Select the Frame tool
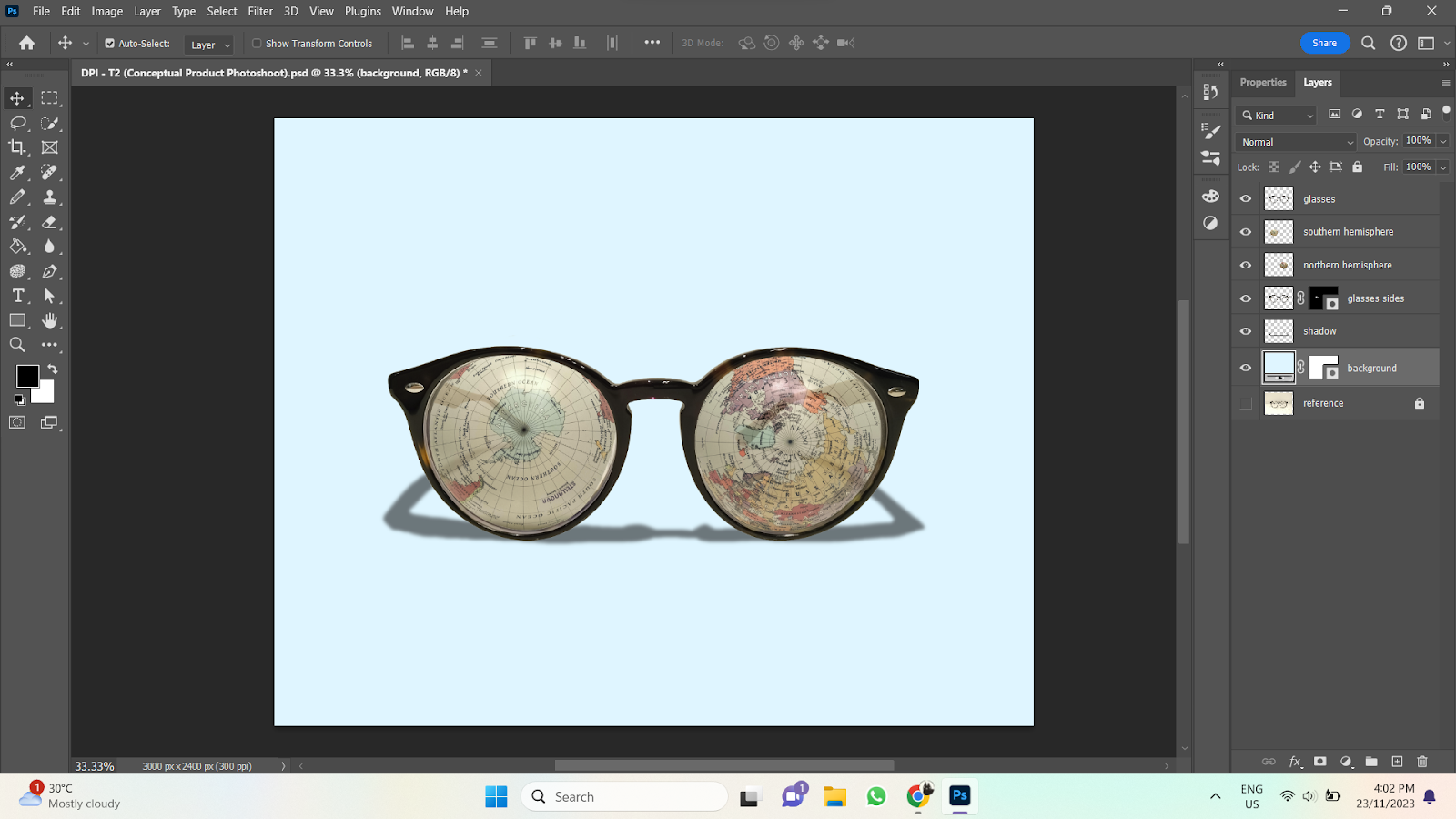 (x=50, y=147)
